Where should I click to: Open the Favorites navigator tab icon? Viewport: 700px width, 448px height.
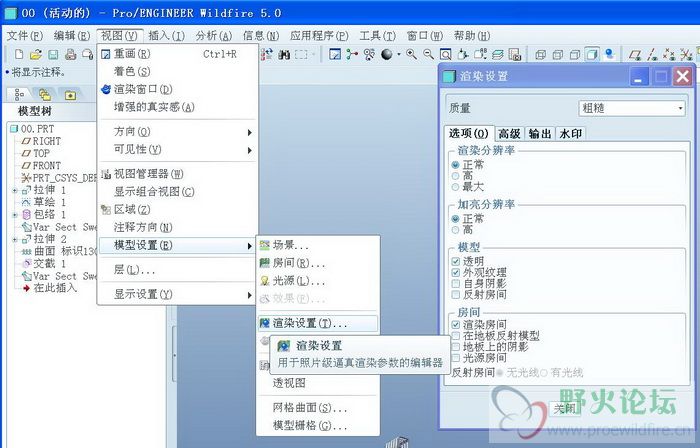tap(71, 95)
